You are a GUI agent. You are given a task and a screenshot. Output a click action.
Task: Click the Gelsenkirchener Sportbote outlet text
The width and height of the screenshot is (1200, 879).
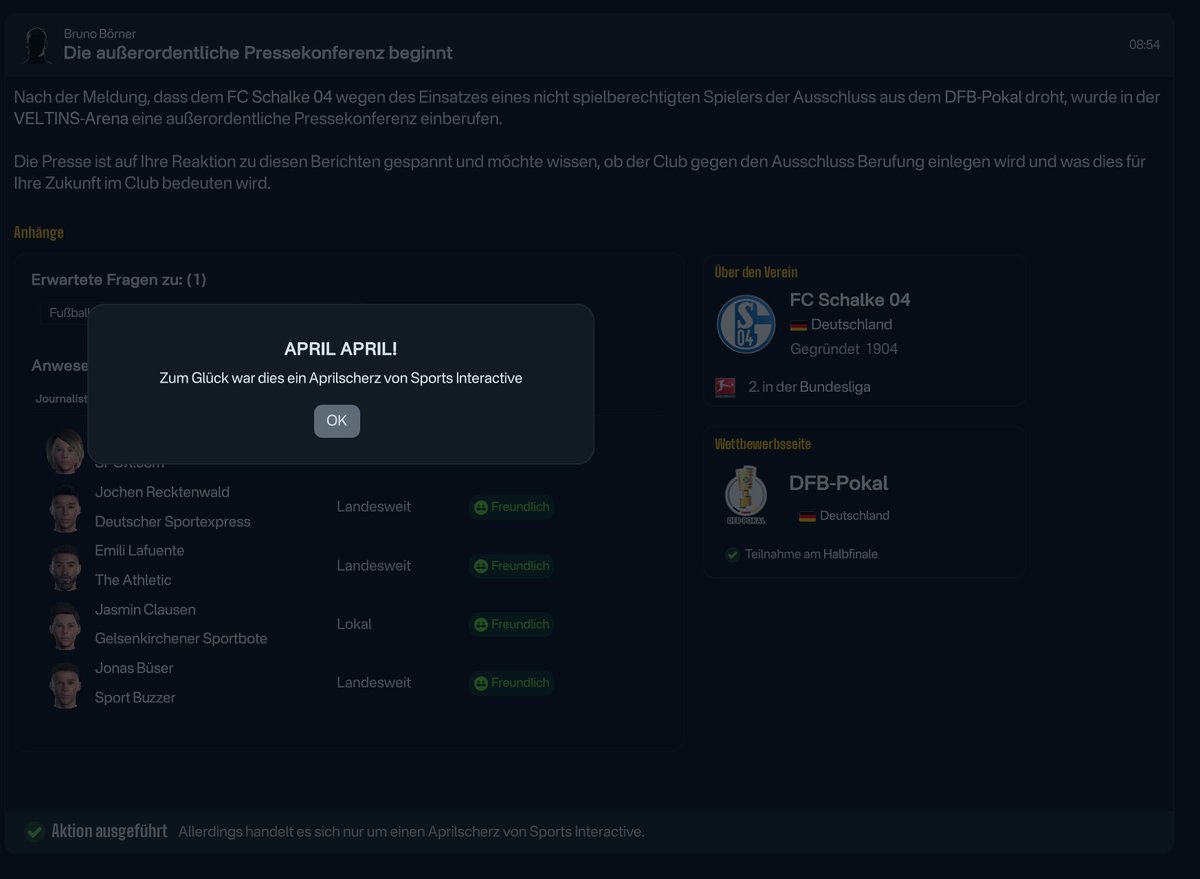[181, 639]
